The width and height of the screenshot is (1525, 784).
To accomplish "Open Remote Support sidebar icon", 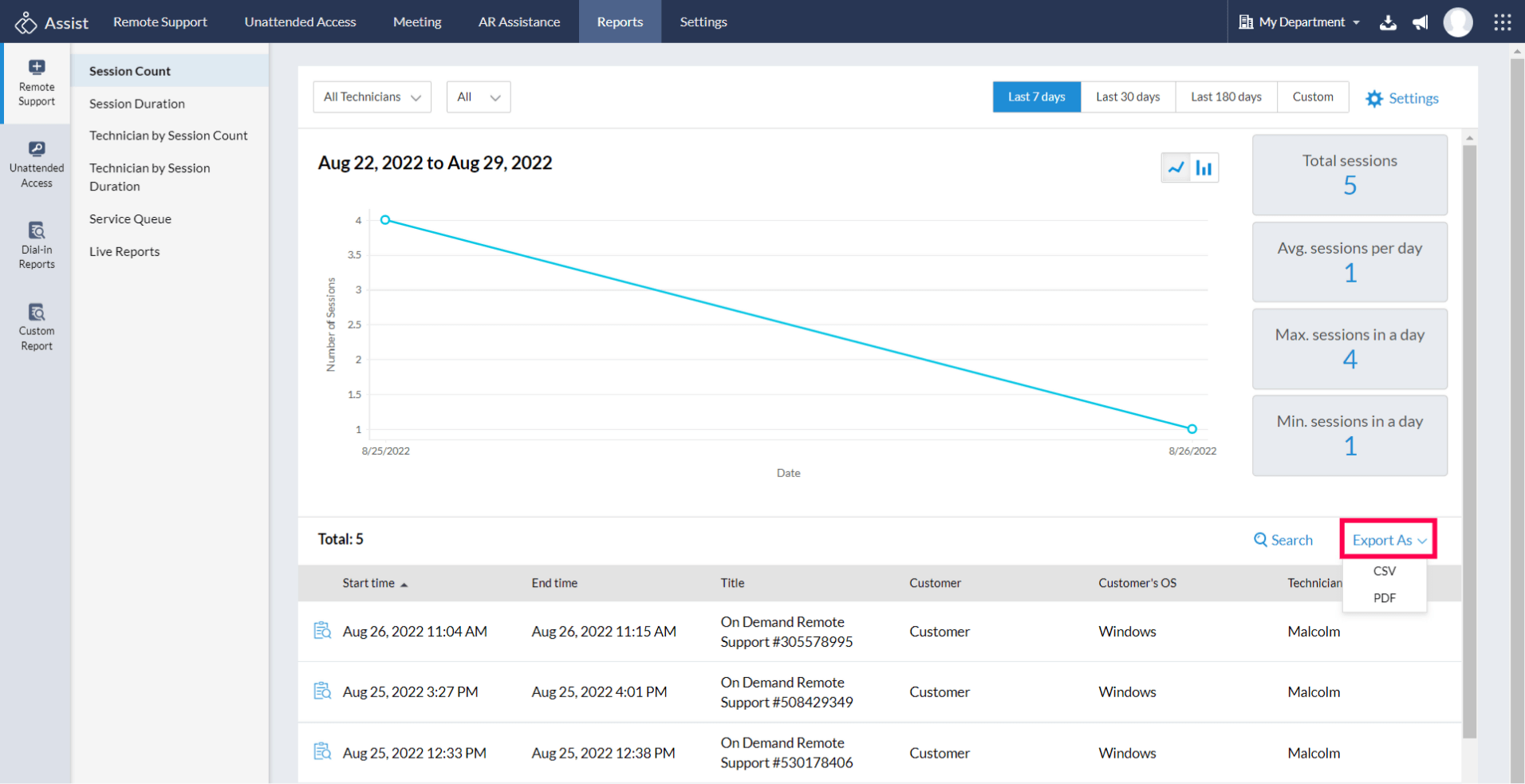I will [37, 82].
